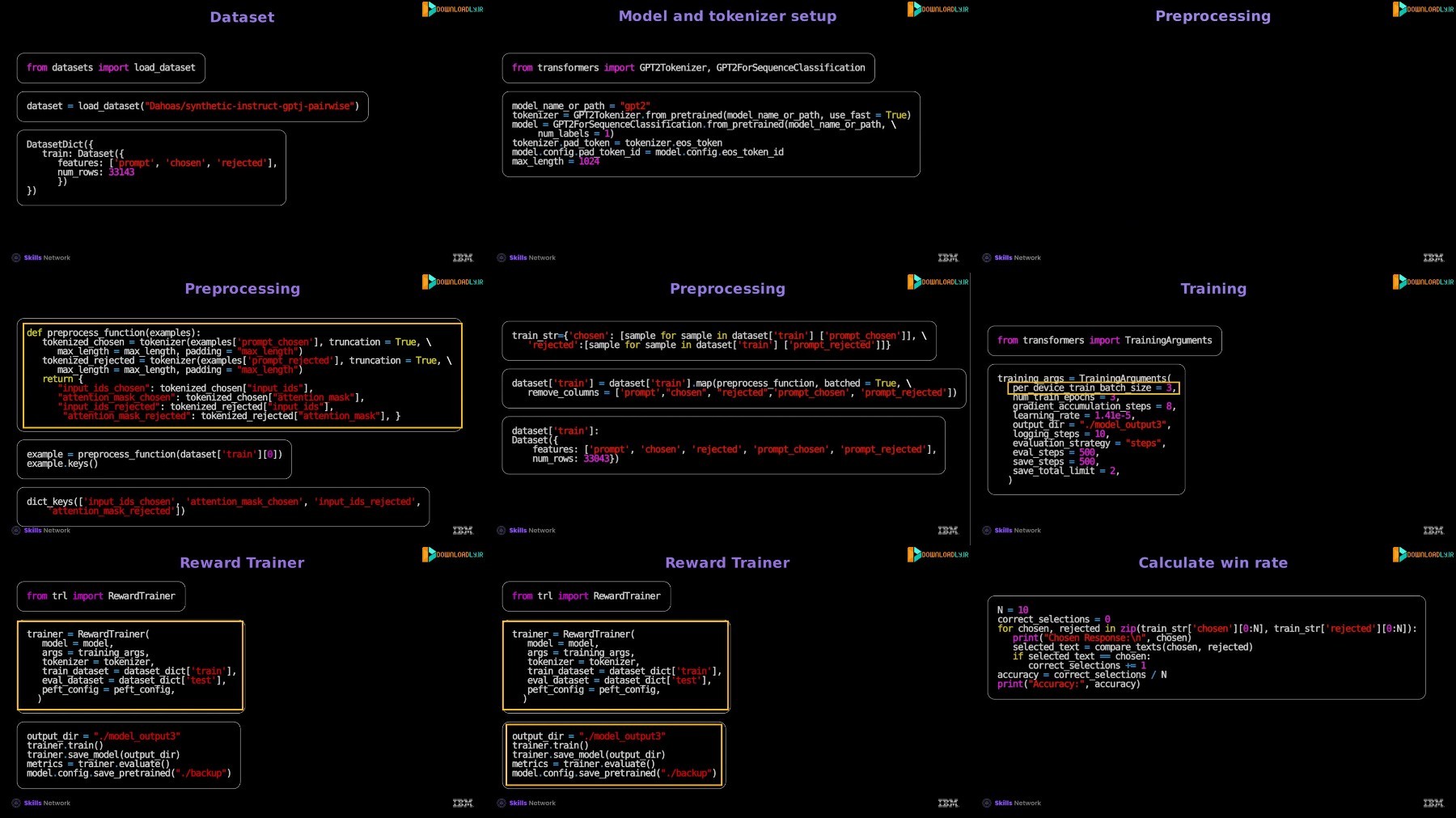Select the 'for chosen, rejected in zip' line
This screenshot has height=818, width=1456.
point(1207,629)
